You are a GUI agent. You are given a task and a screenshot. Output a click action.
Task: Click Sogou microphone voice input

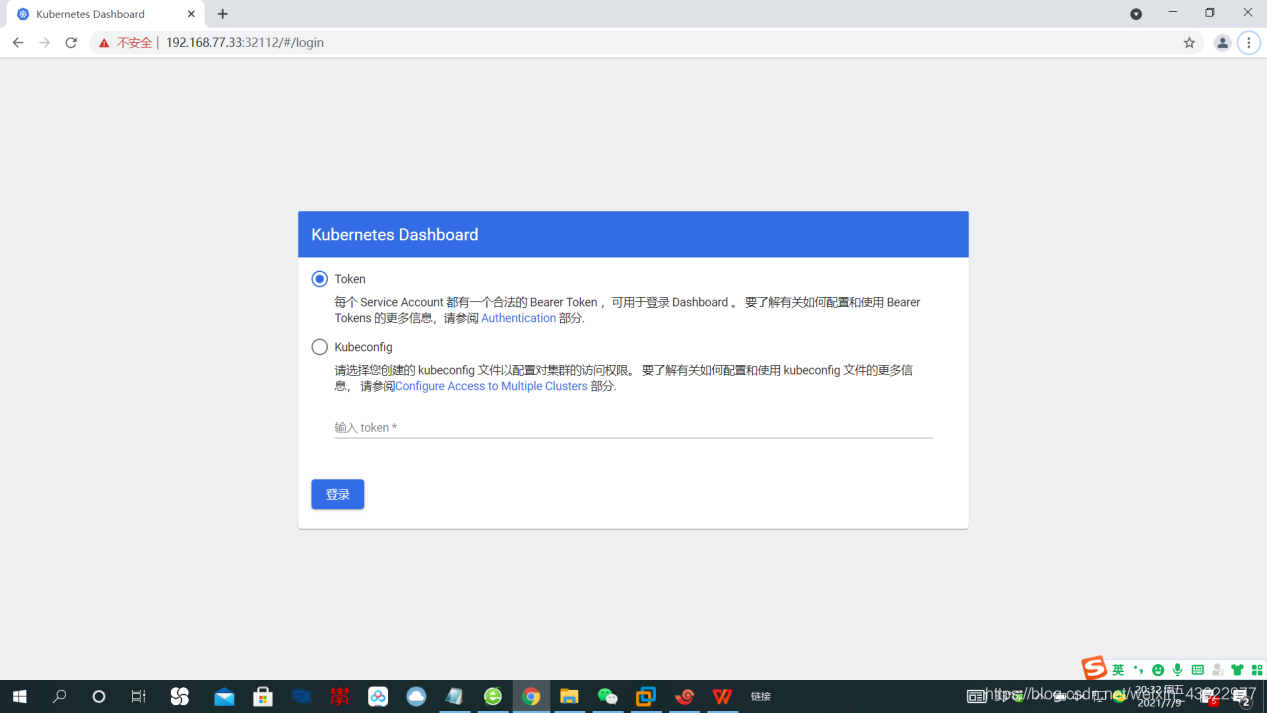click(x=1178, y=670)
